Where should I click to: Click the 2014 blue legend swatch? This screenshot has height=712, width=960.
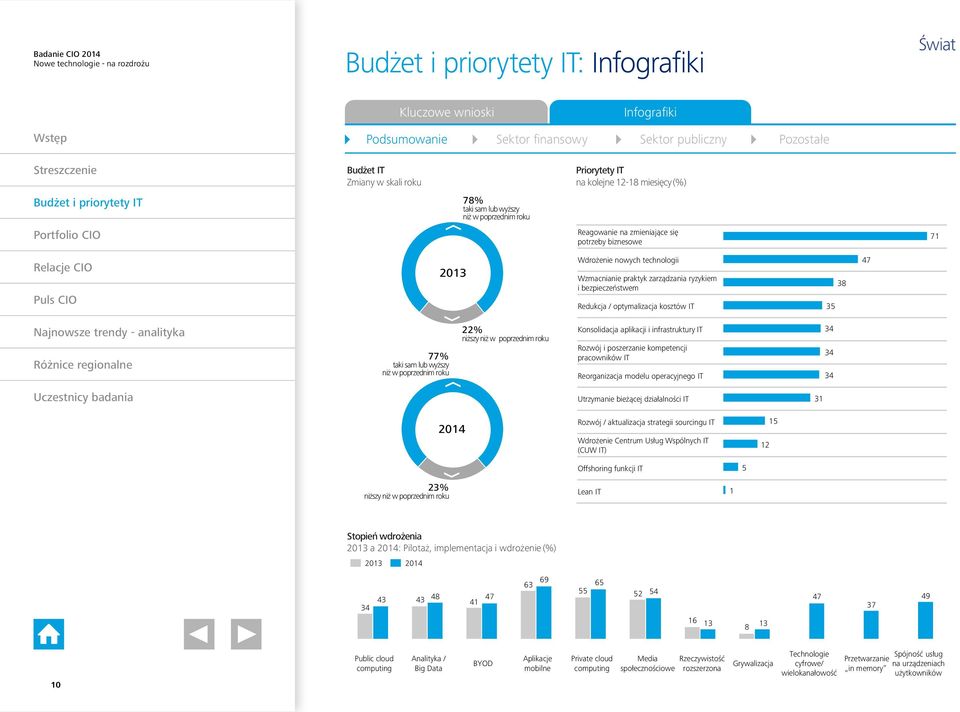396,563
